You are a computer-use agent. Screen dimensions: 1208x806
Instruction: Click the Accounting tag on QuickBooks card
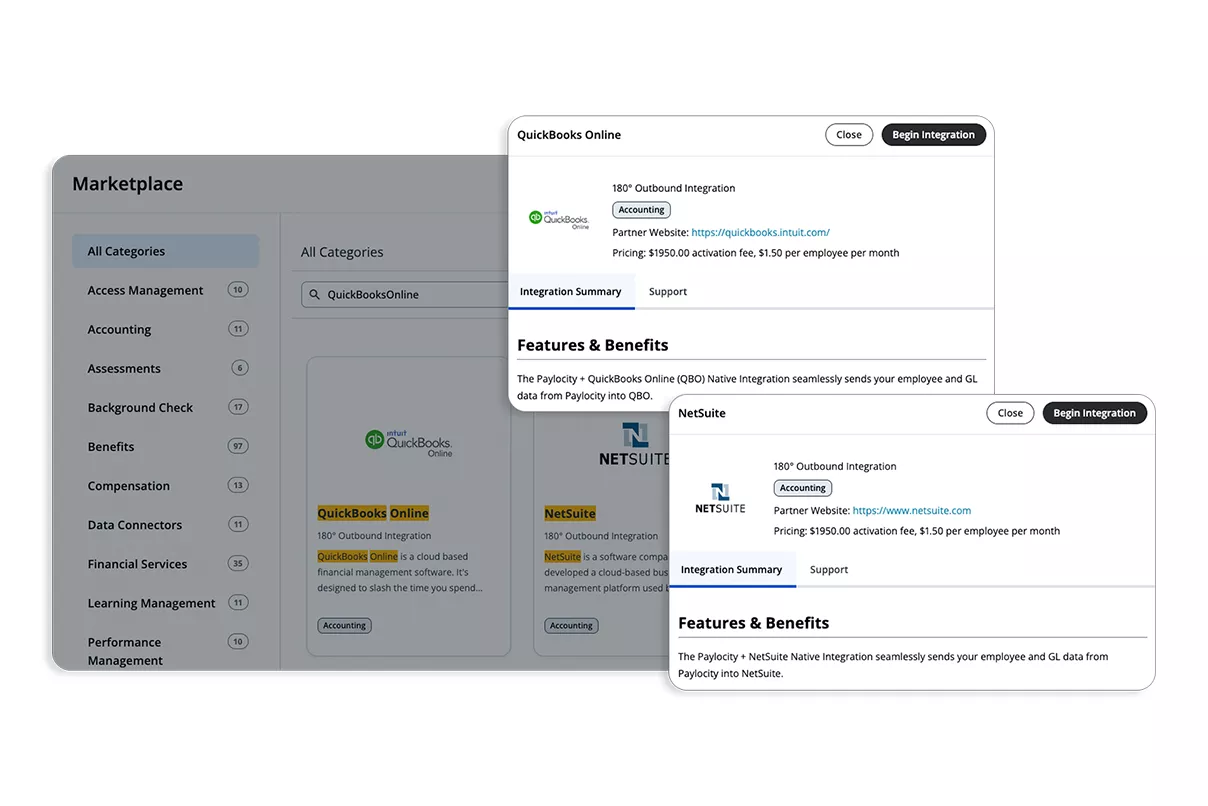[x=344, y=625]
